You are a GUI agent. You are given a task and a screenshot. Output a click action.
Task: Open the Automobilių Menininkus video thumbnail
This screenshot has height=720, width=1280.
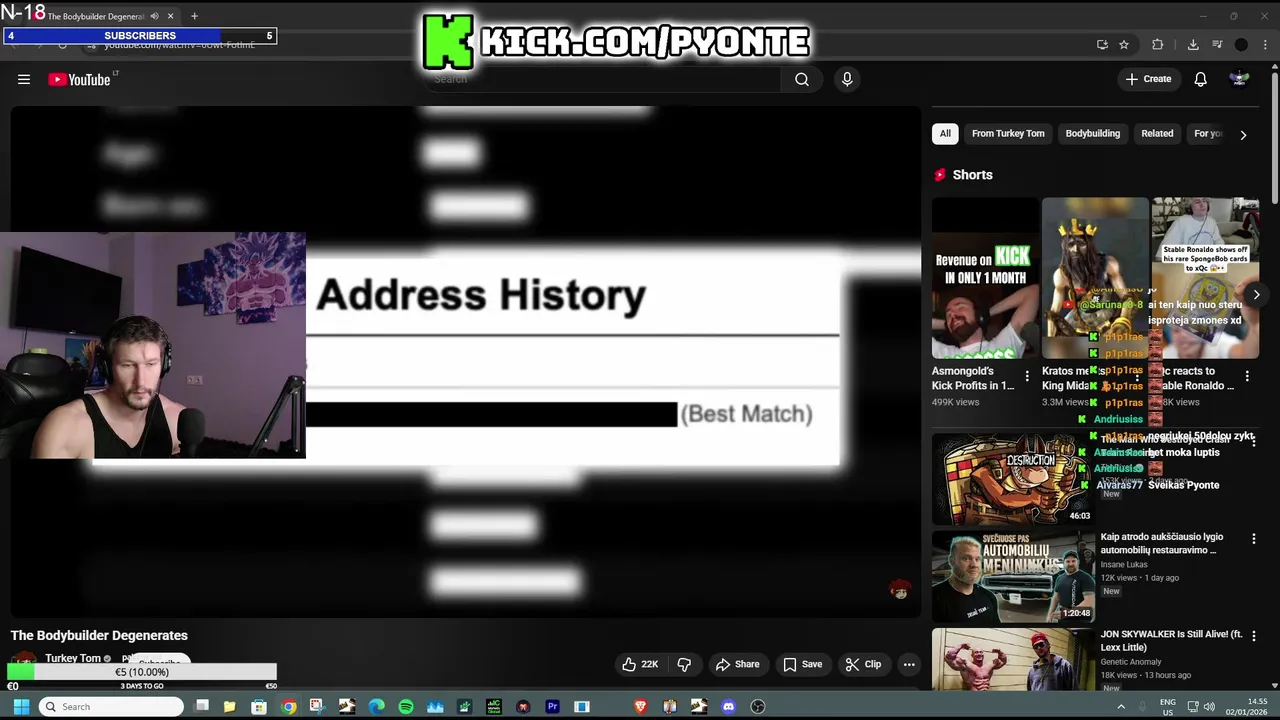click(1013, 577)
